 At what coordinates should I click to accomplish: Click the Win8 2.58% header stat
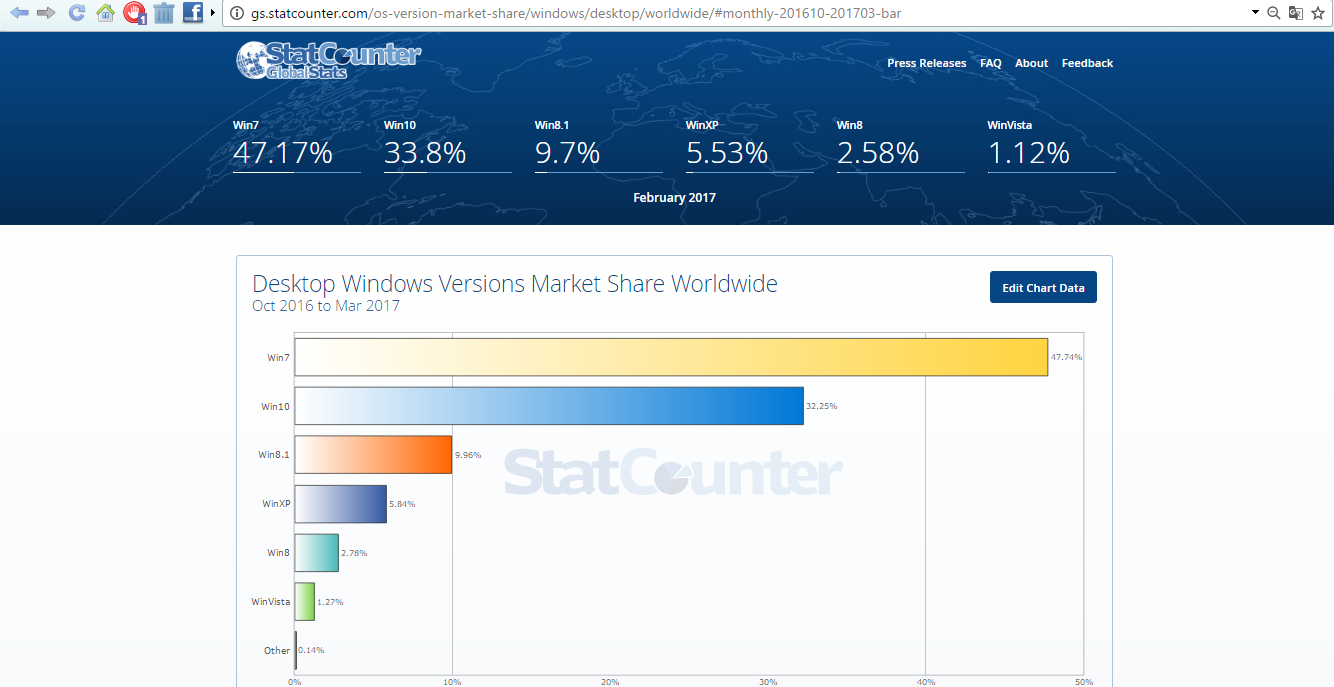(900, 145)
